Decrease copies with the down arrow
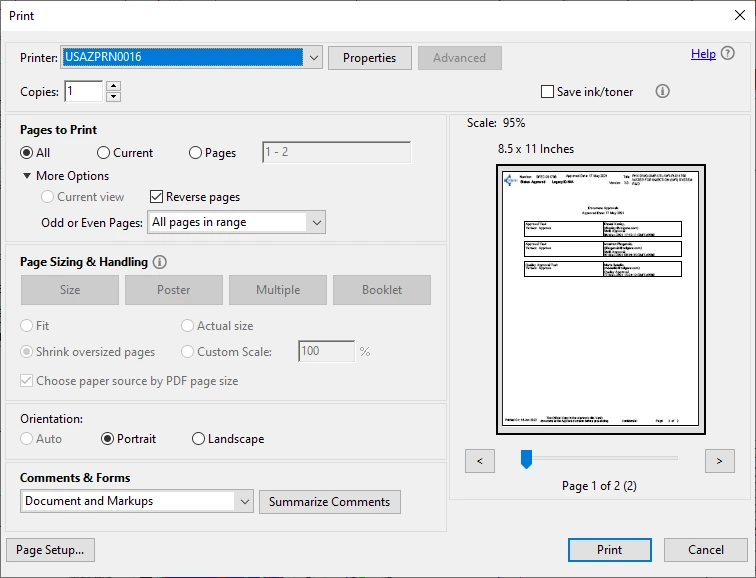 point(113,96)
